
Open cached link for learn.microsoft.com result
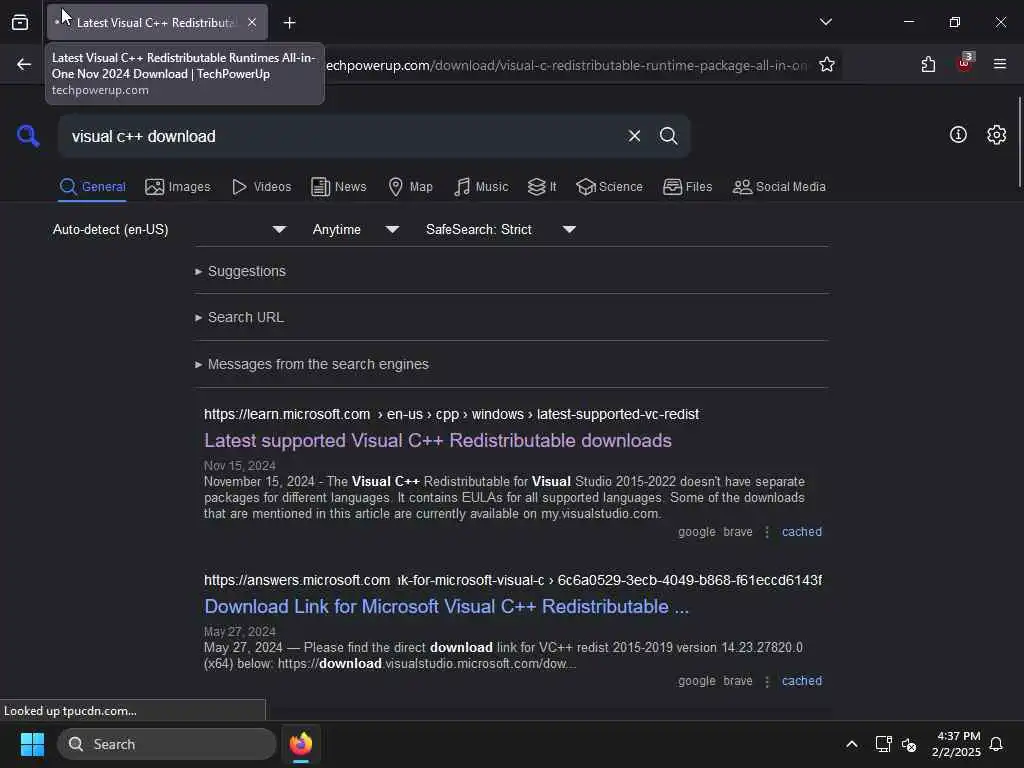(802, 532)
